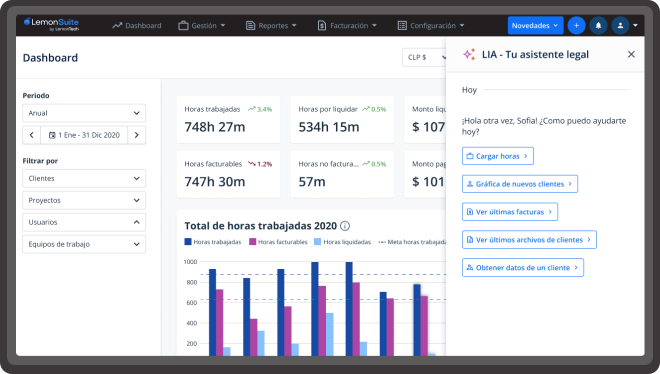
Task: Go to next period with right arrow
Action: pos(136,135)
